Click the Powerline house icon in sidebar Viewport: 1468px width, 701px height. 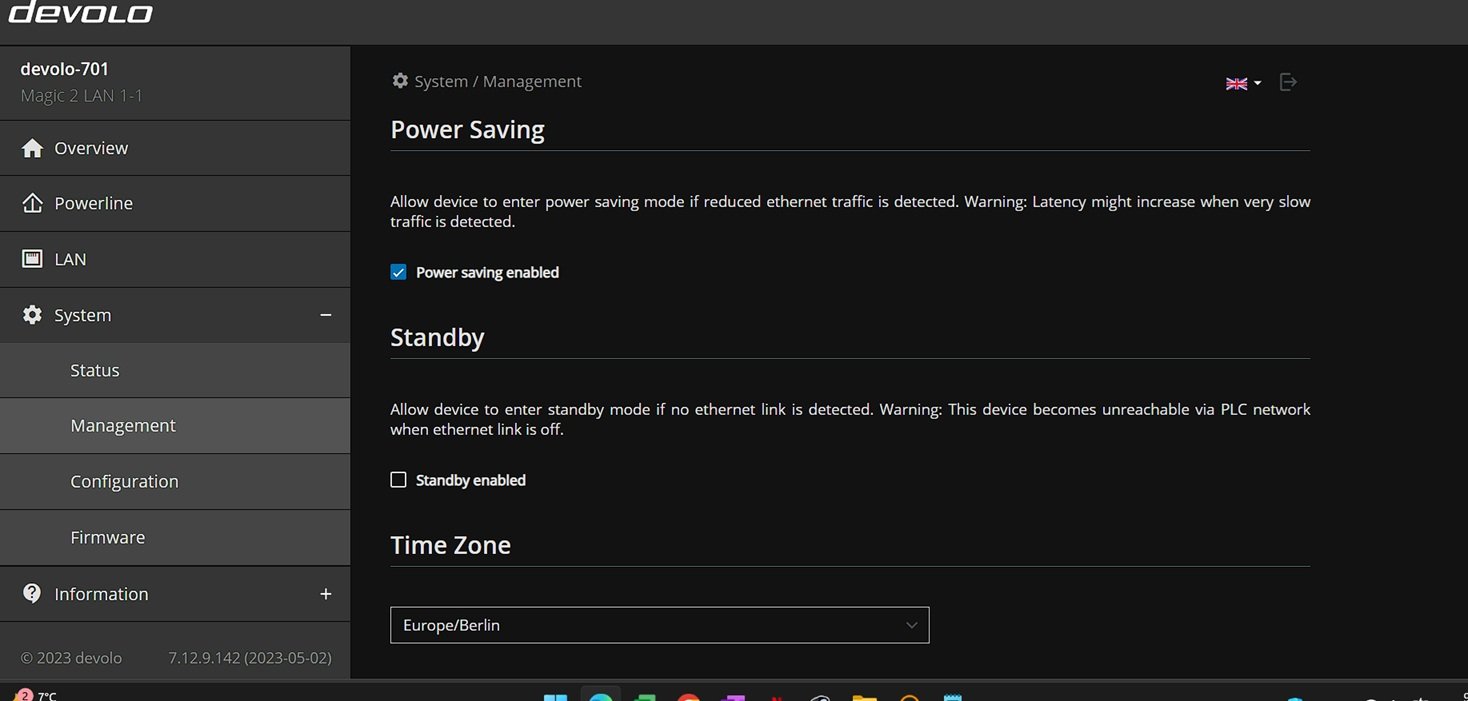click(x=32, y=203)
